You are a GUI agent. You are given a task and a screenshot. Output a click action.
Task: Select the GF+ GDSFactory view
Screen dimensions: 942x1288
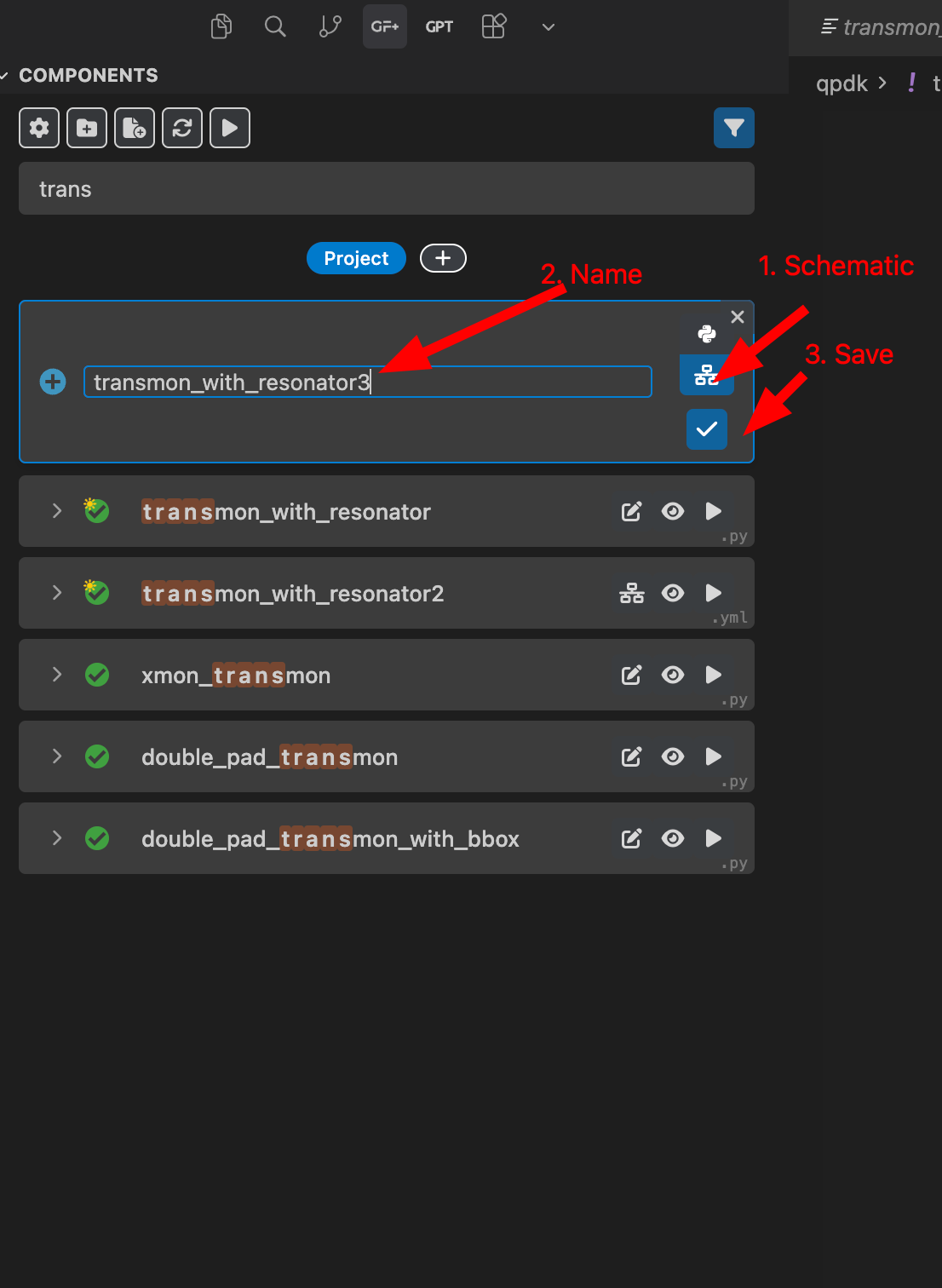(385, 26)
